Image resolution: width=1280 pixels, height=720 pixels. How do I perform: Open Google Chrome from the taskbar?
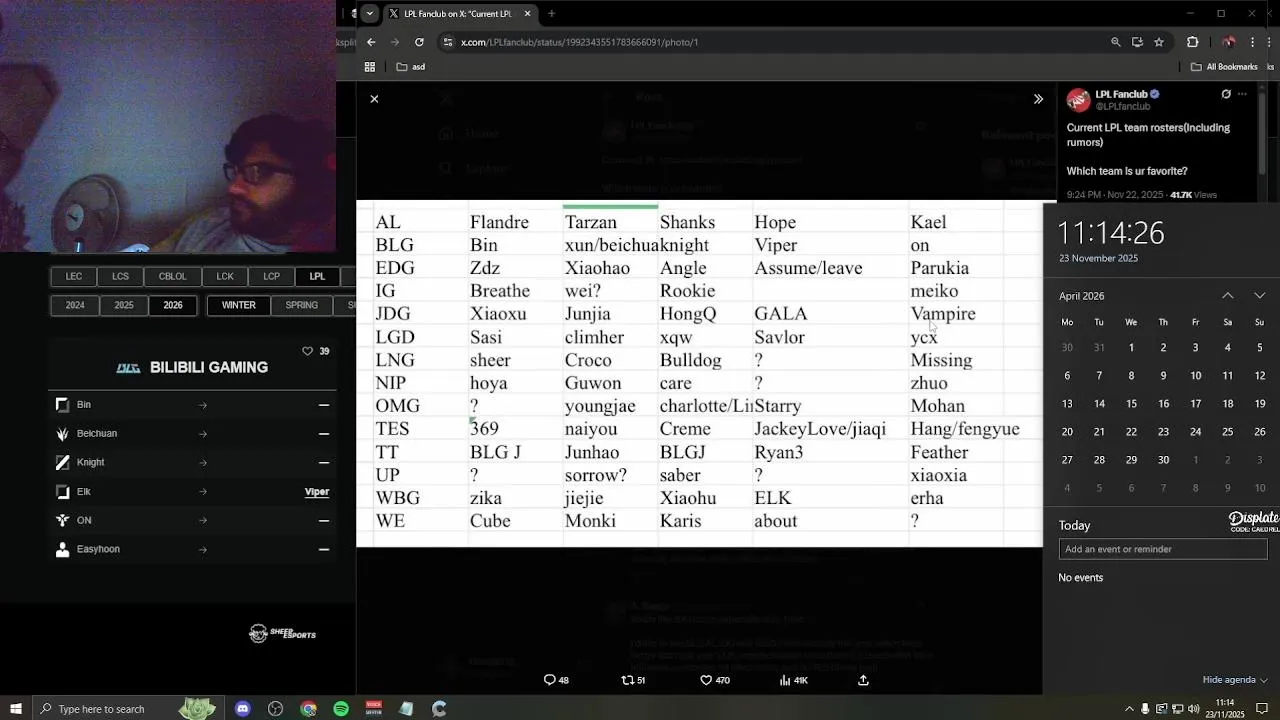[308, 709]
